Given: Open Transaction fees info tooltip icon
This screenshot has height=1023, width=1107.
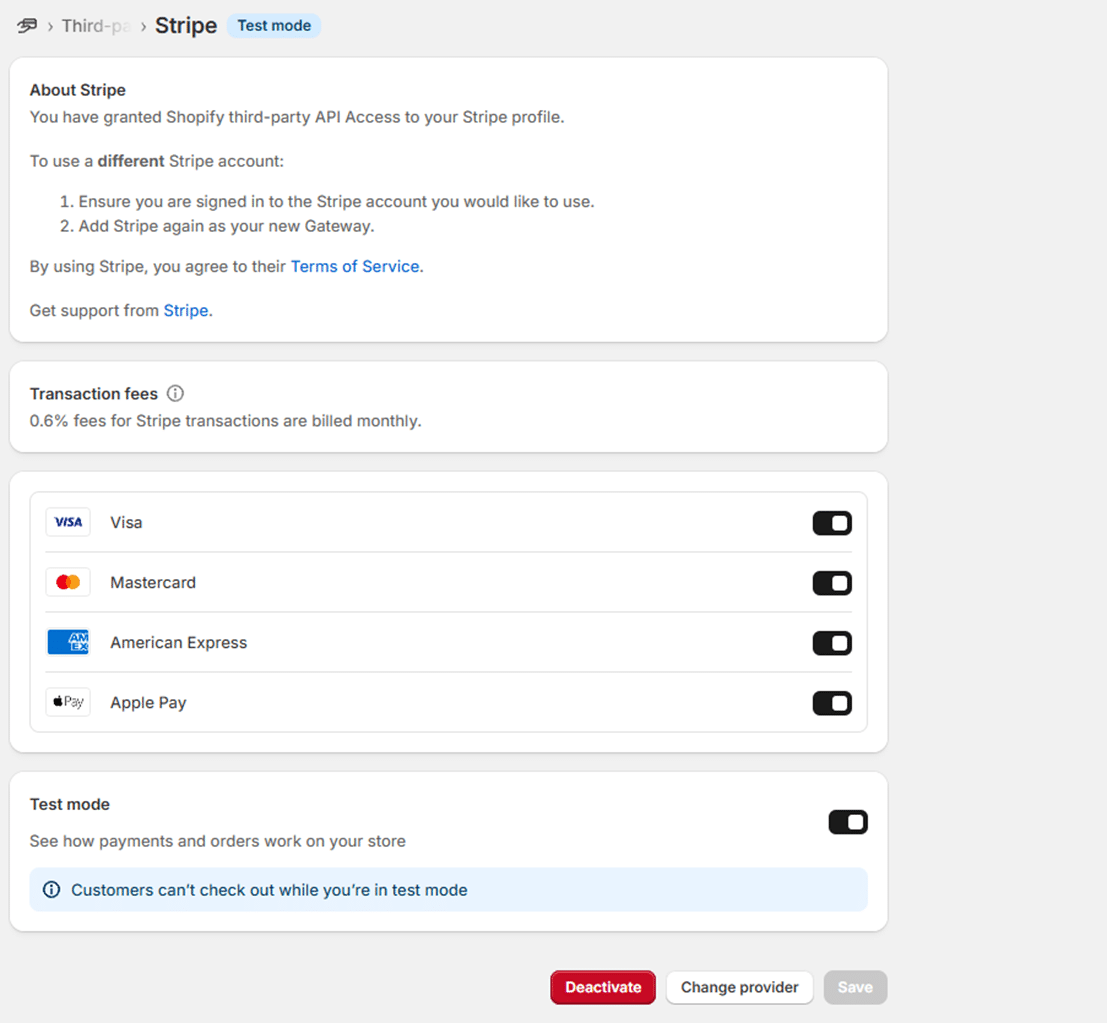Looking at the screenshot, I should tap(175, 394).
